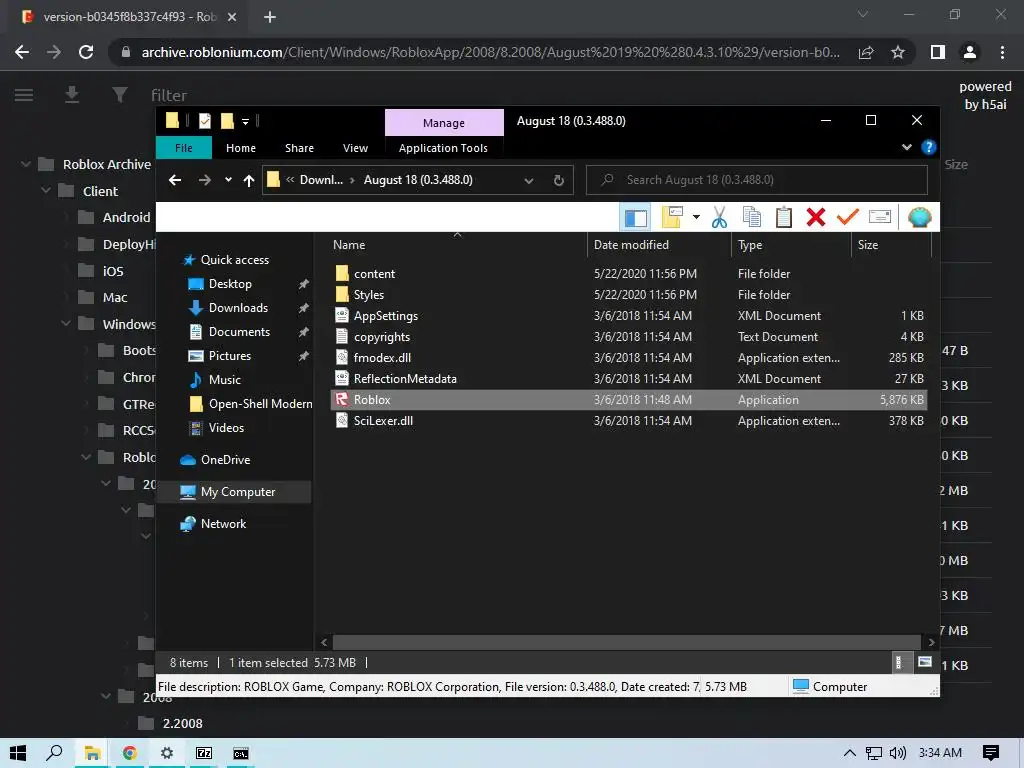Click the Manage contextual tab
The height and width of the screenshot is (768, 1024).
pos(444,123)
